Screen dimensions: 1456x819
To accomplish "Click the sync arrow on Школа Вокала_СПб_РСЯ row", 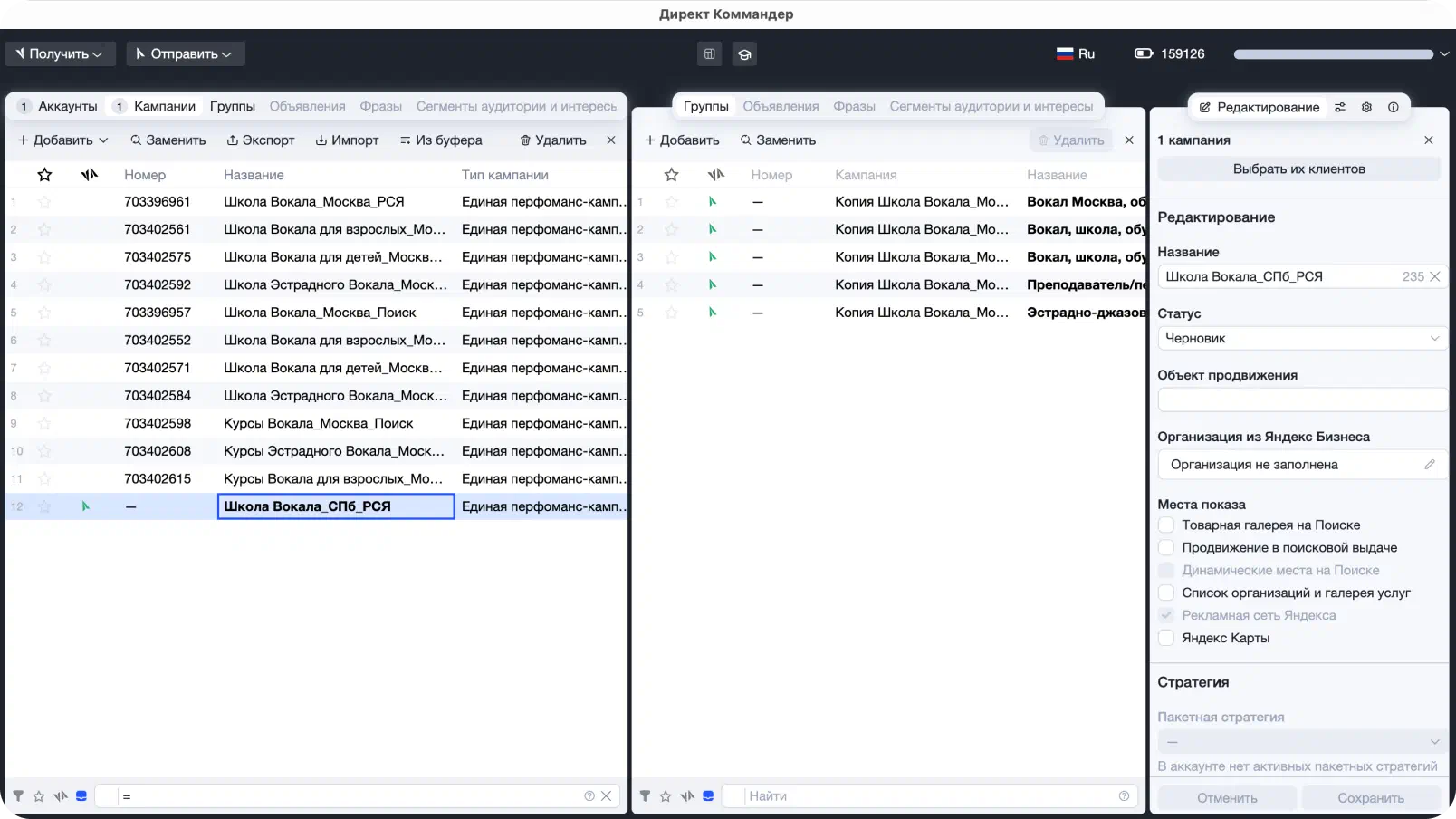I will coord(85,506).
